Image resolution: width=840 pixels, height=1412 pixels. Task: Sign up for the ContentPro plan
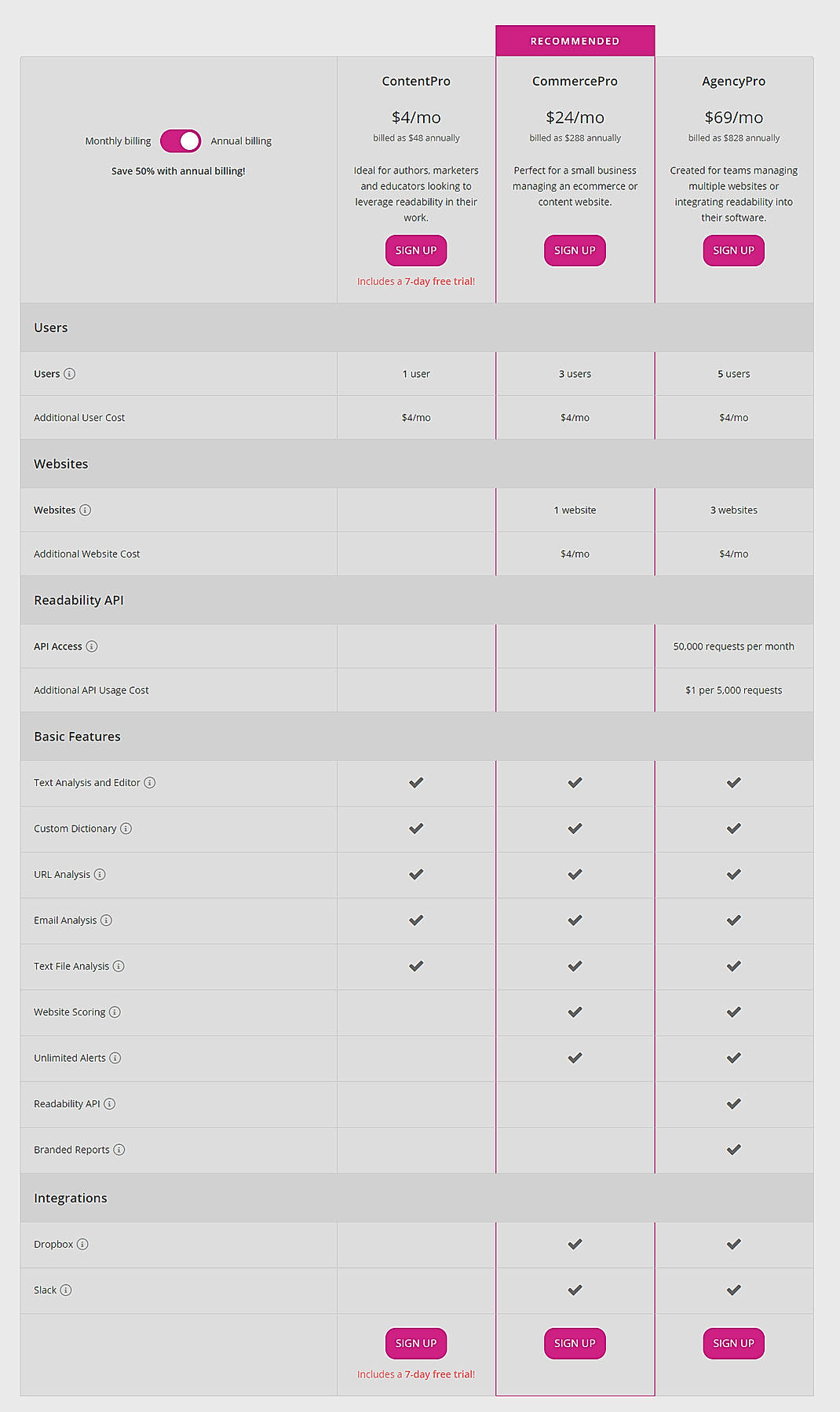tap(416, 250)
